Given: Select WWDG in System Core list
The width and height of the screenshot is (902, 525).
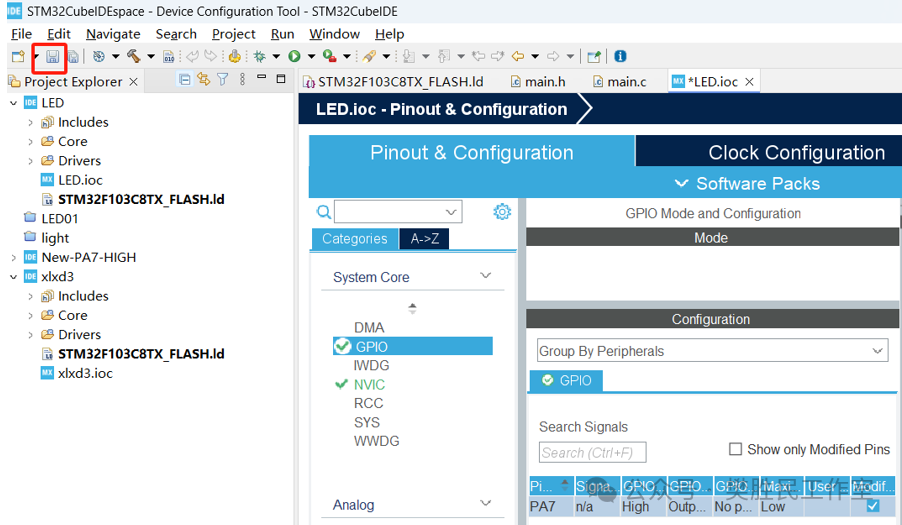Looking at the screenshot, I should click(x=376, y=442).
